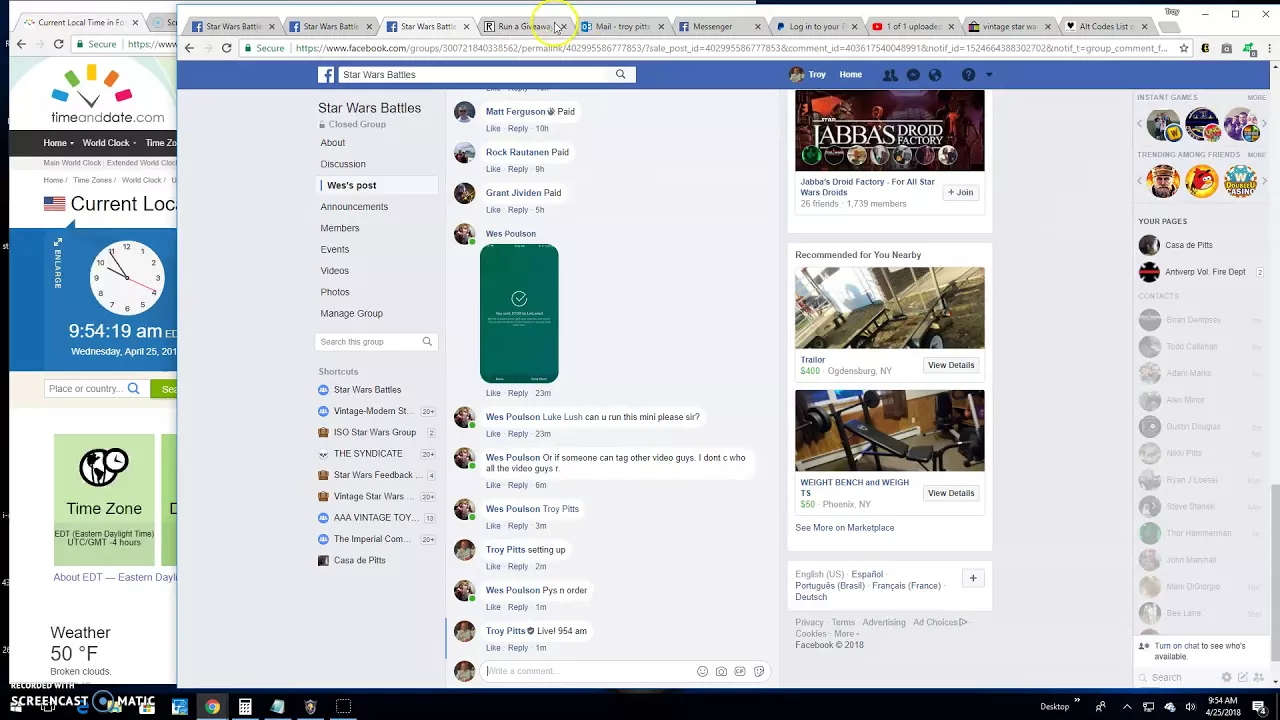The image size is (1280, 720).
Task: Open the Notifications globe icon
Action: [935, 75]
